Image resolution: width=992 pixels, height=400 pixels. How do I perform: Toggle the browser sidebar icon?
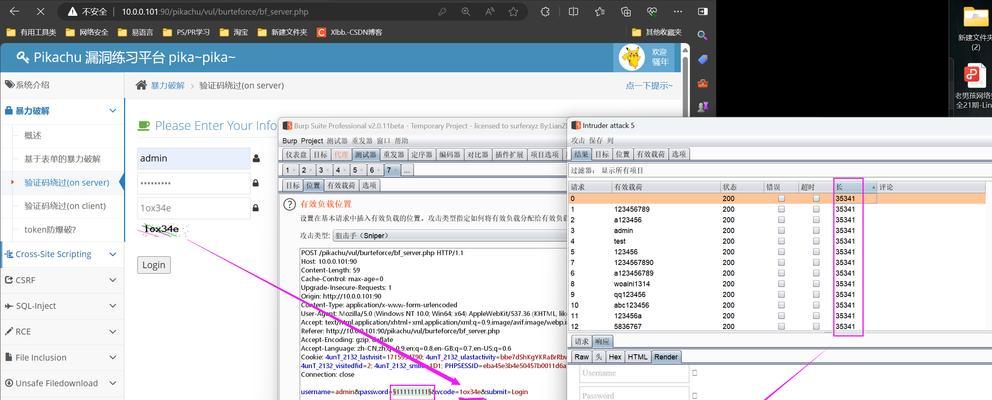(x=702, y=11)
